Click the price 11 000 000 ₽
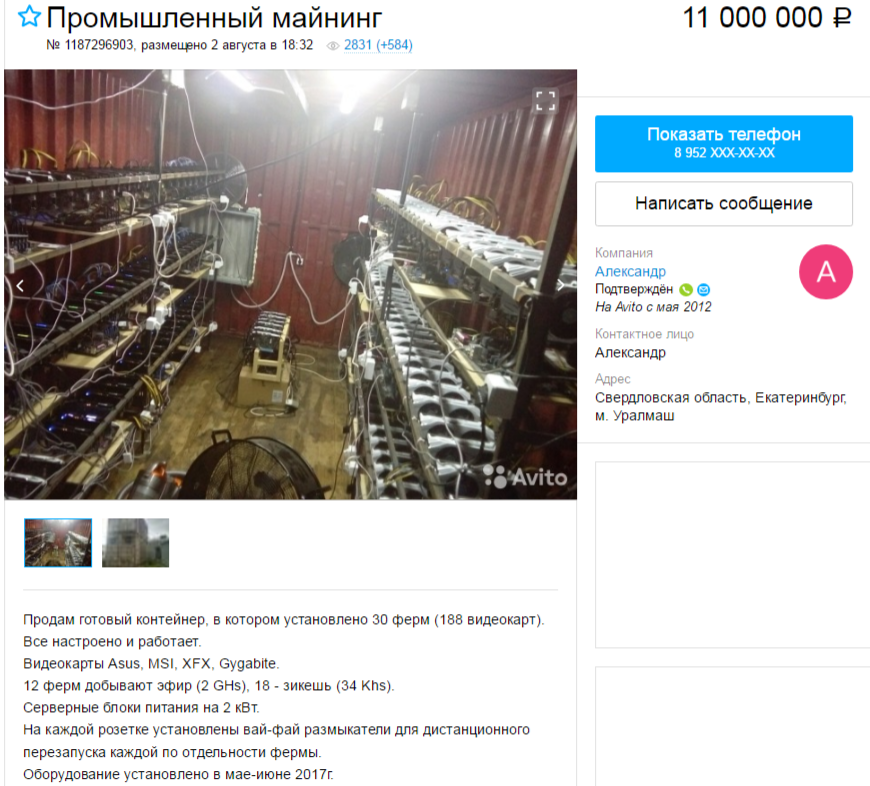 click(x=767, y=18)
